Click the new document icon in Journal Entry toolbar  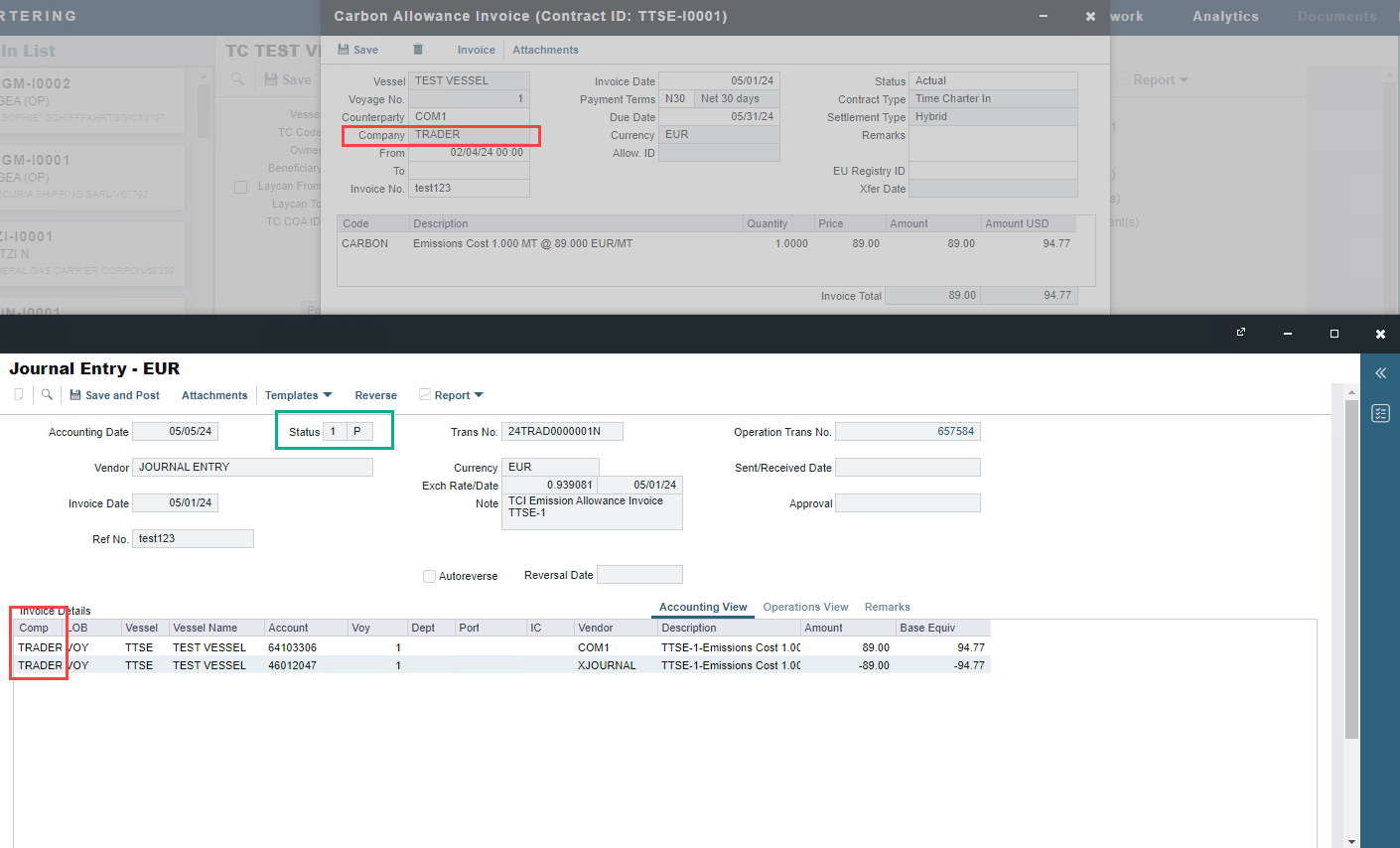click(x=18, y=395)
